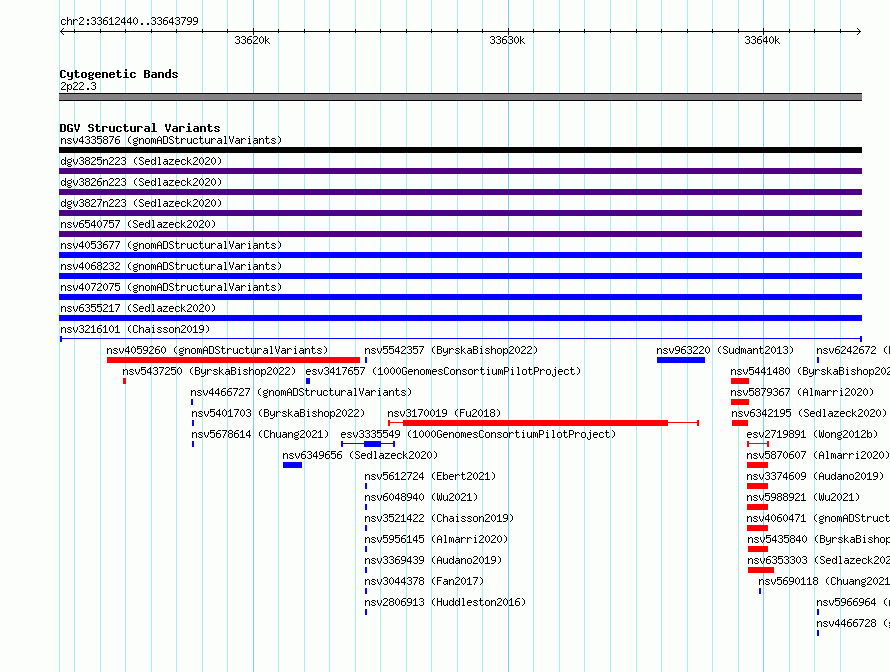Viewport: 890px width, 672px height.
Task: Click the dgv3825n223 Sedlazeck2020 label
Action: [x=141, y=161]
